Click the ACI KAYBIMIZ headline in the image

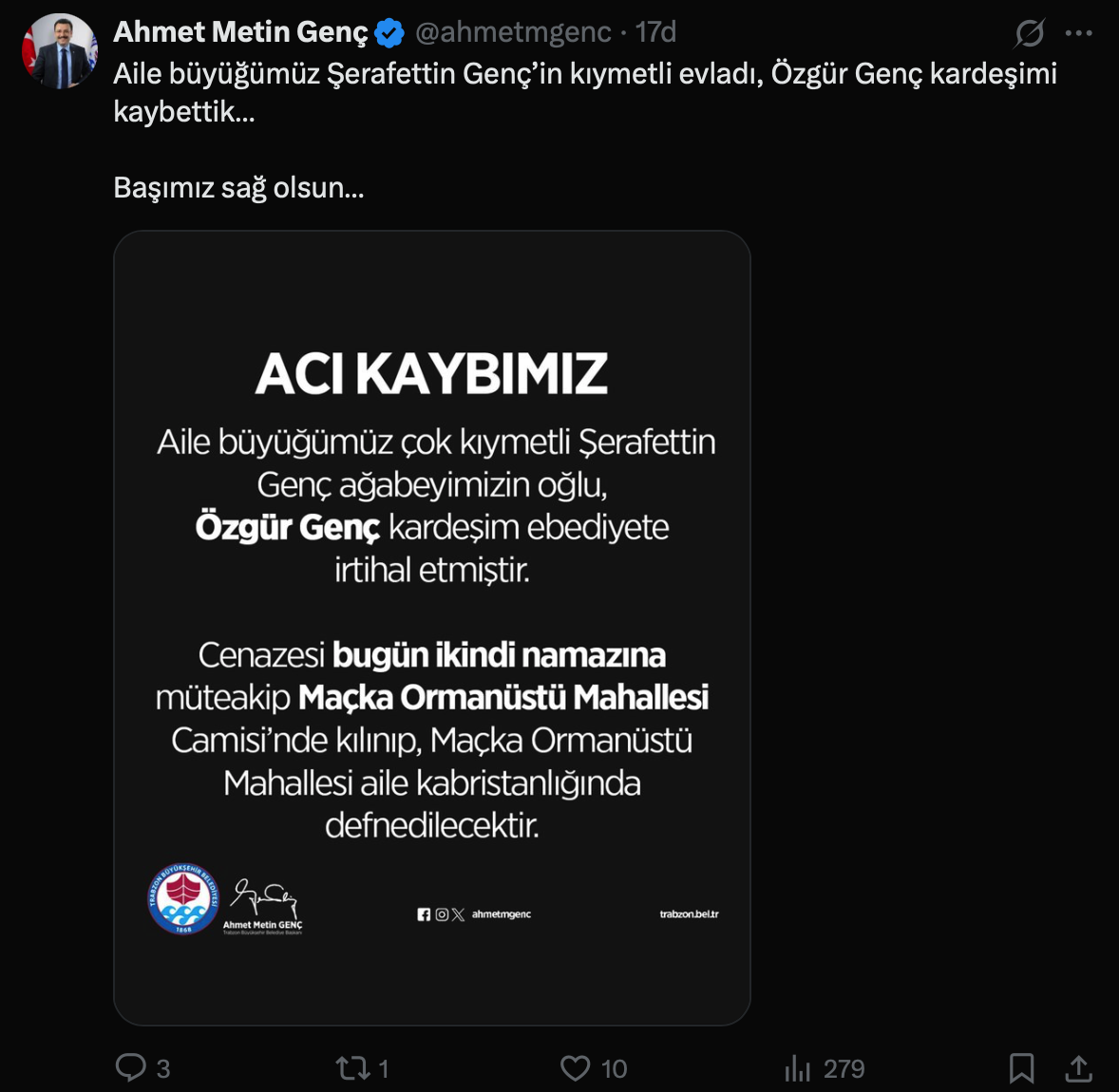[431, 374]
